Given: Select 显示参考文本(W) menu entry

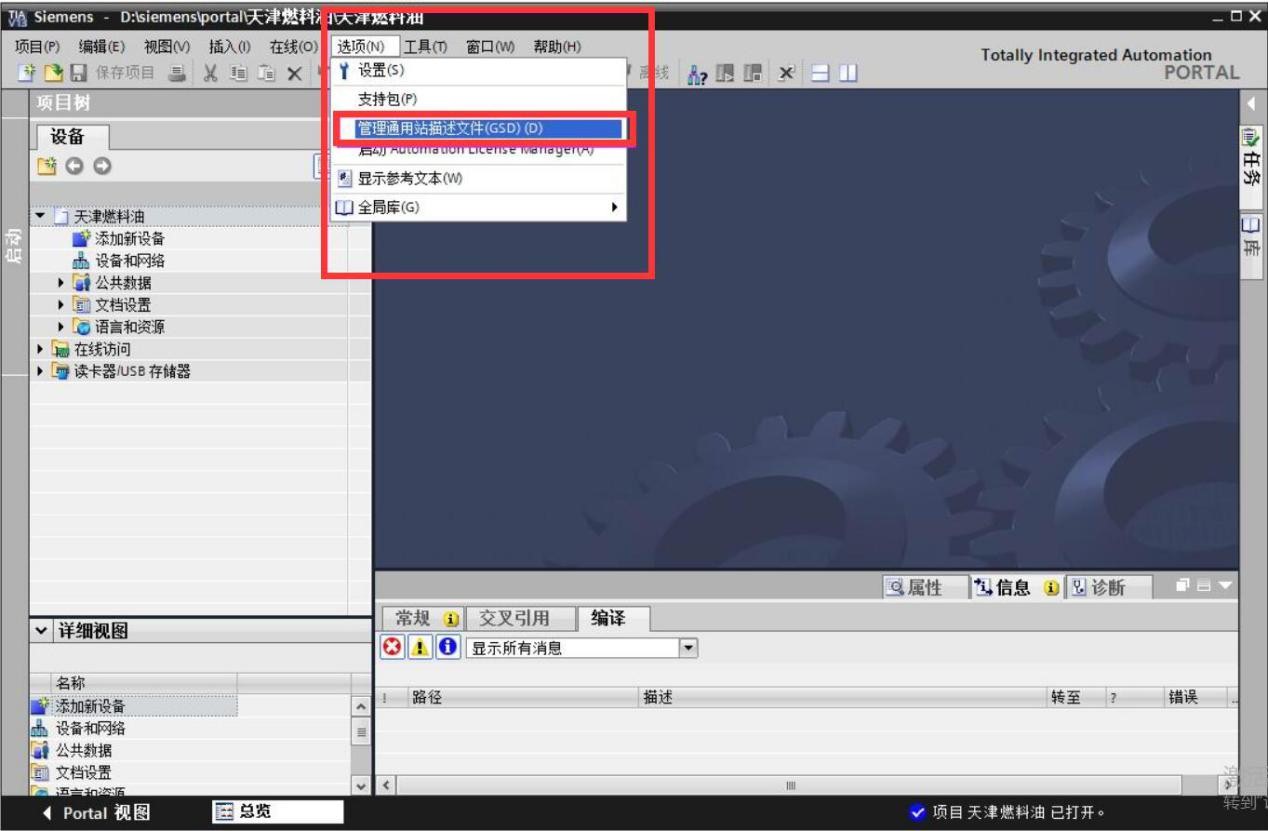Looking at the screenshot, I should (477, 179).
